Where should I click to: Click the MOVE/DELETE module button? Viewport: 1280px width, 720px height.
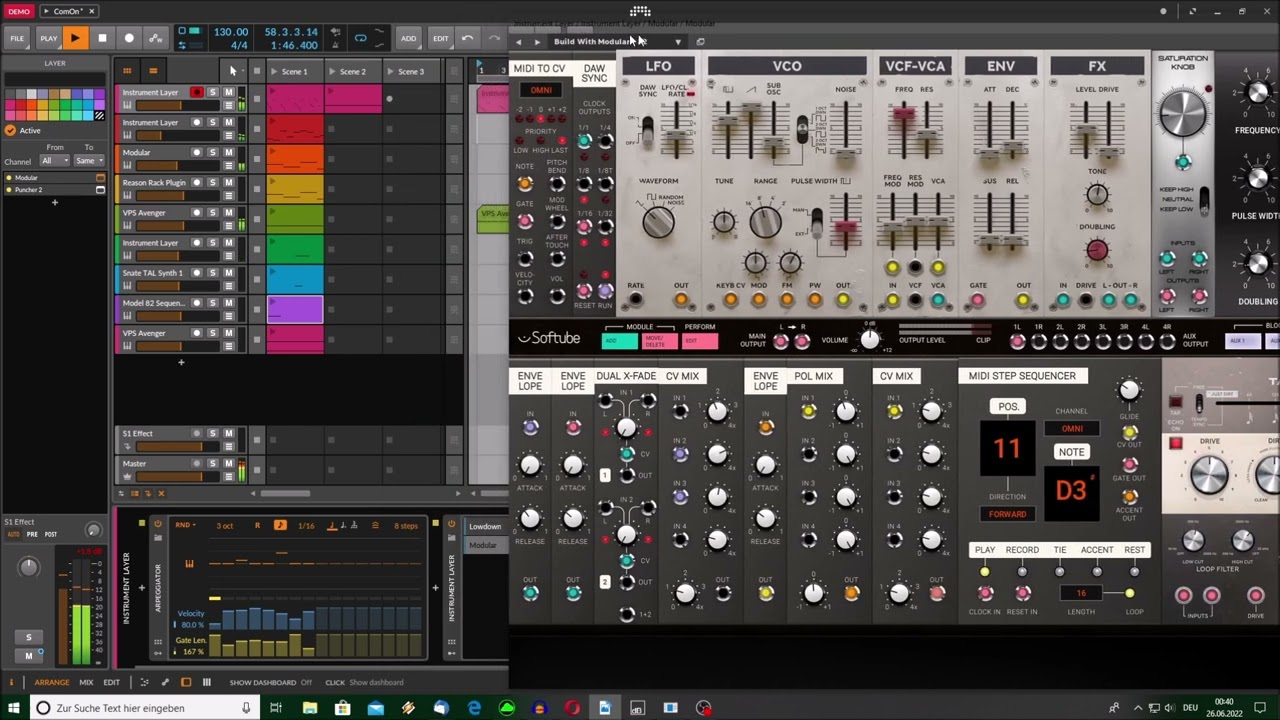coord(659,341)
